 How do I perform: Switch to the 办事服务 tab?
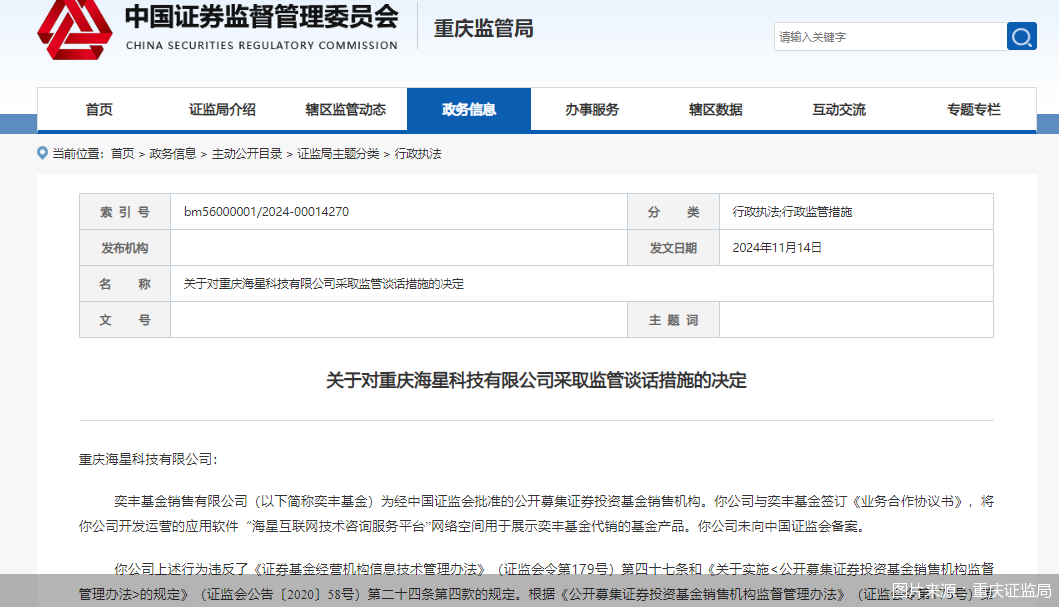click(594, 109)
